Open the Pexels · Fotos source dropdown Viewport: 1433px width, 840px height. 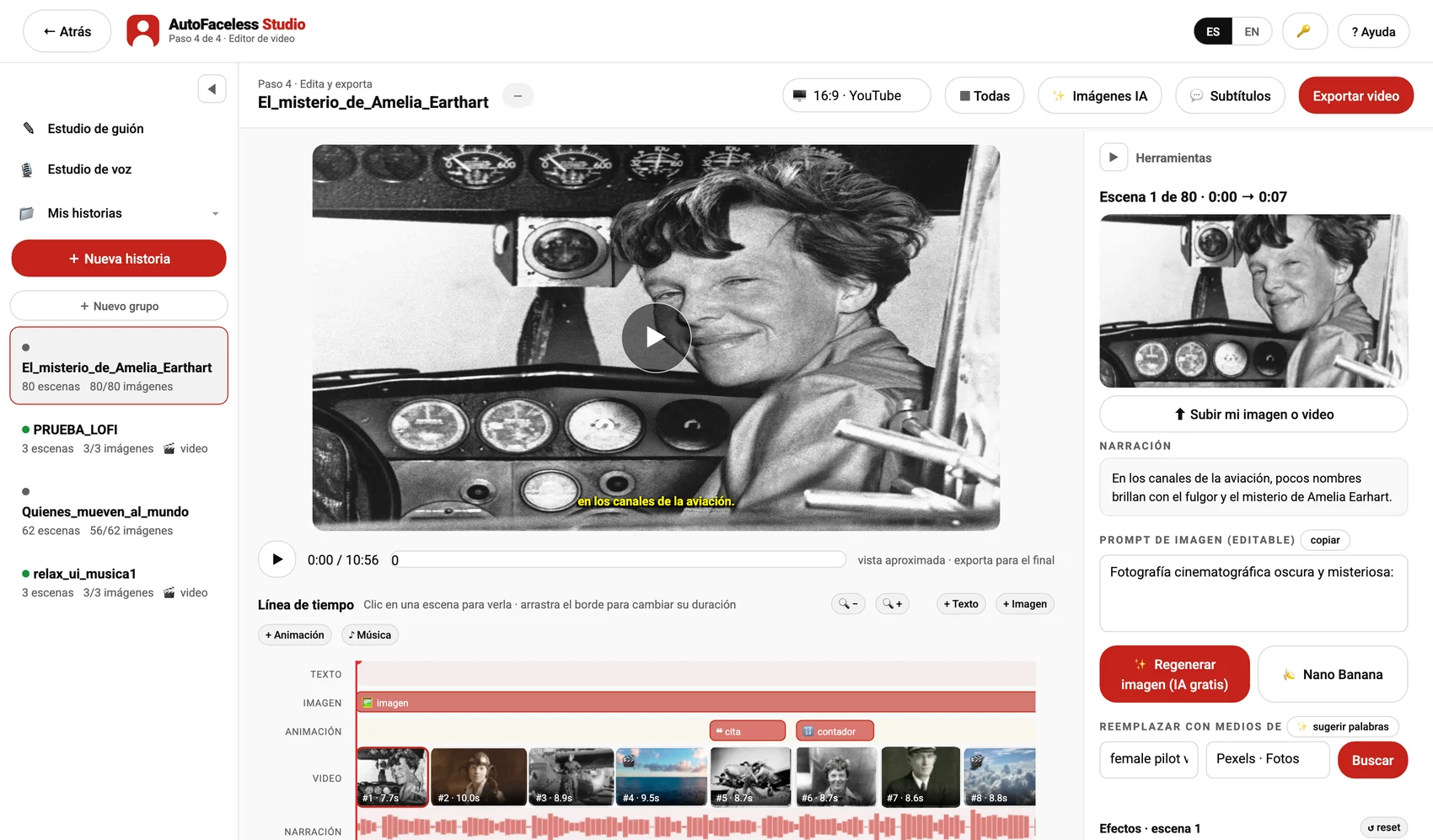pyautogui.click(x=1268, y=759)
